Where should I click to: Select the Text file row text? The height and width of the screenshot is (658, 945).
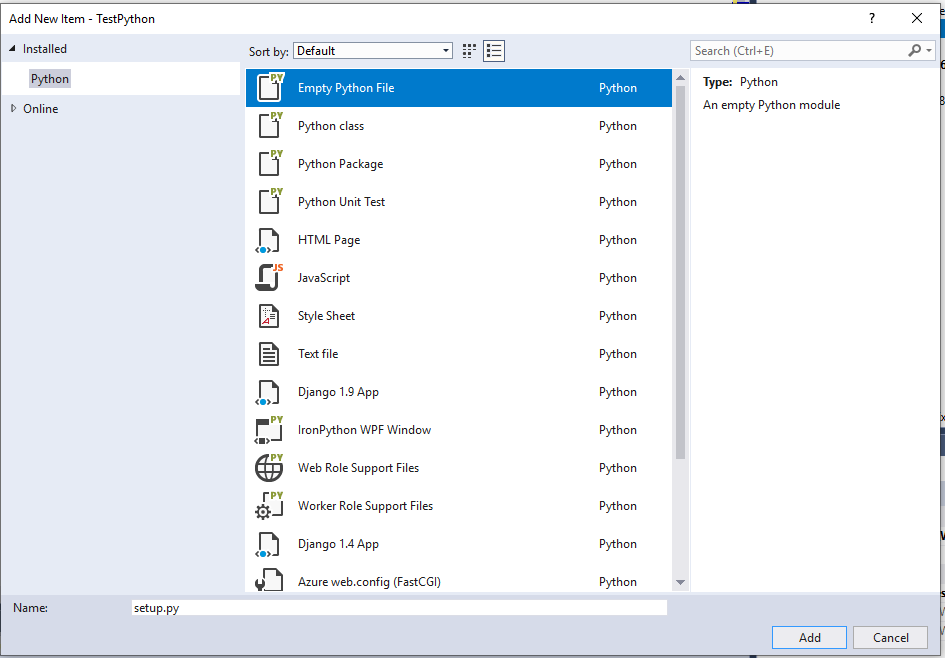[x=318, y=353]
